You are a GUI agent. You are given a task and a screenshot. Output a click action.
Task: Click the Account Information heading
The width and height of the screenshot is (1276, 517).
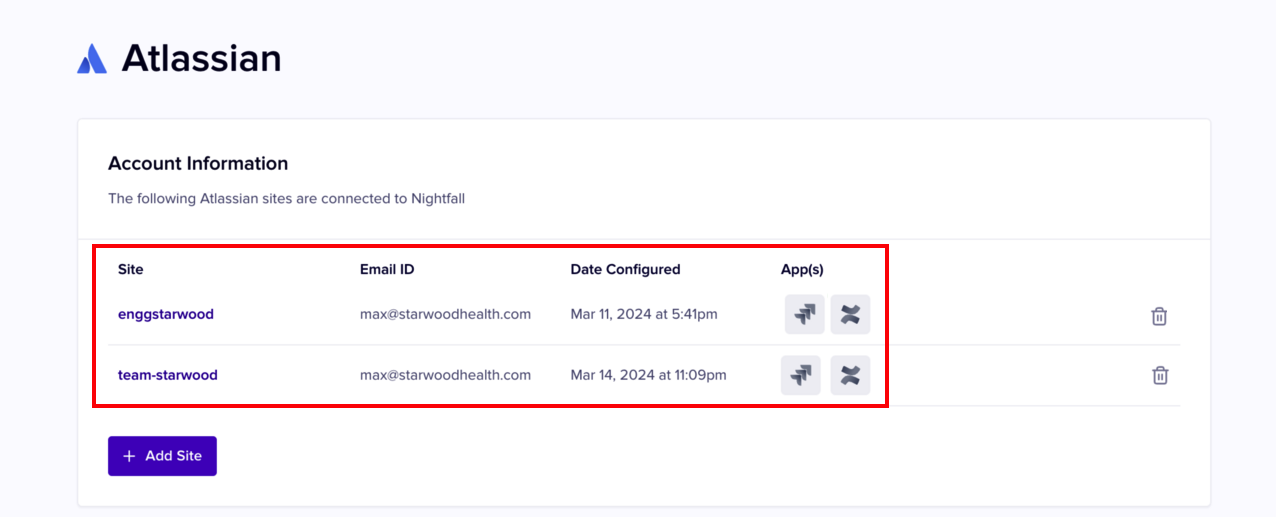point(198,164)
